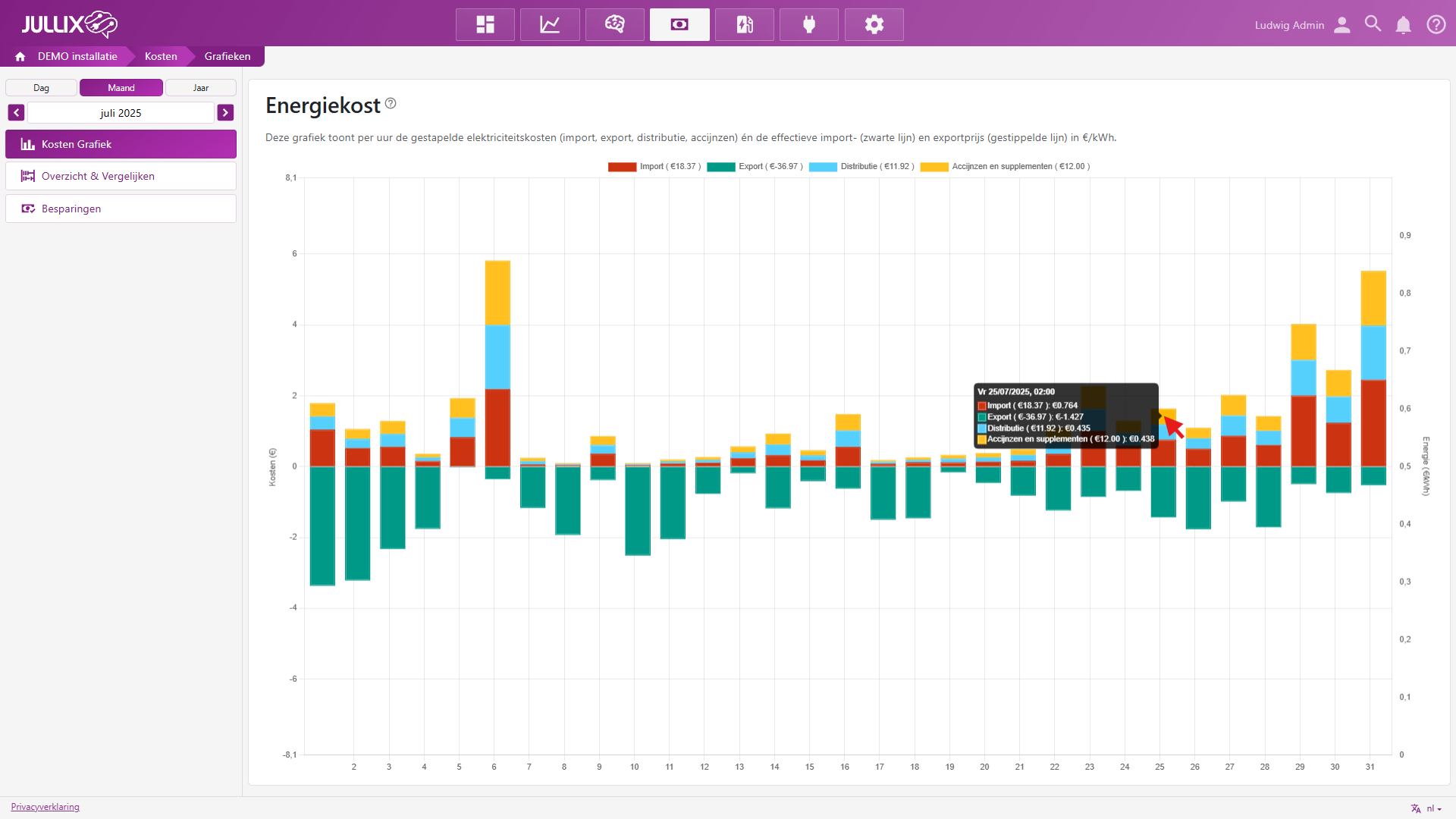This screenshot has width=1456, height=819.
Task: Go to previous month with left arrow
Action: 16,113
